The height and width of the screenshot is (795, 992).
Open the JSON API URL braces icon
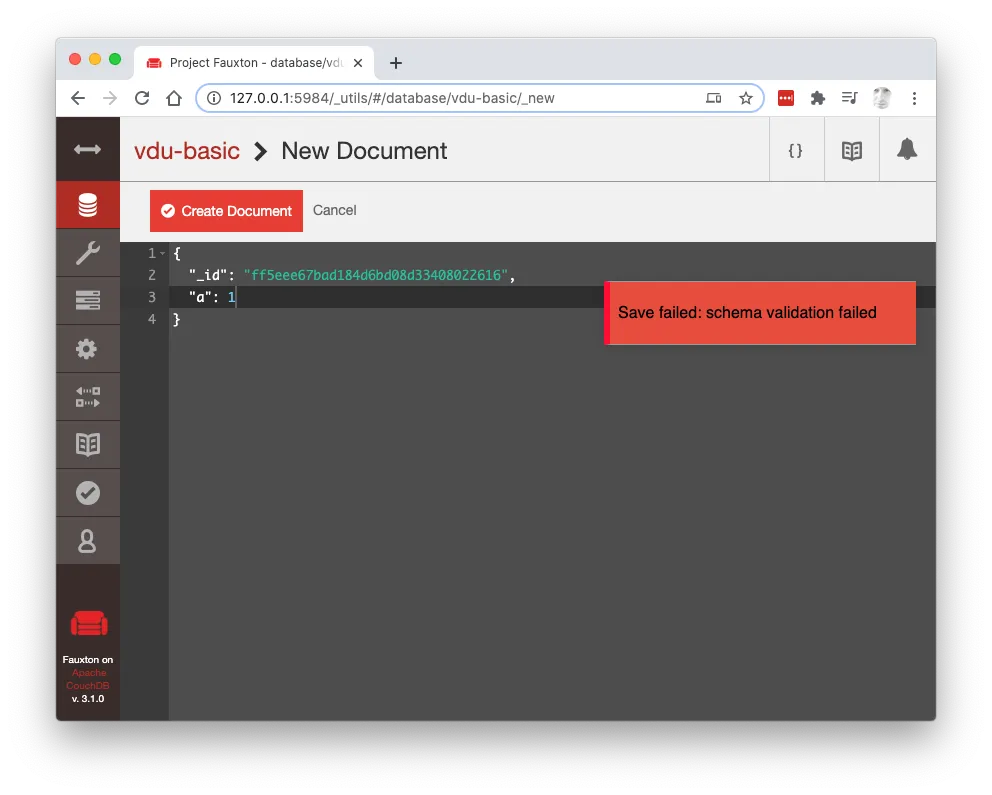[x=796, y=151]
